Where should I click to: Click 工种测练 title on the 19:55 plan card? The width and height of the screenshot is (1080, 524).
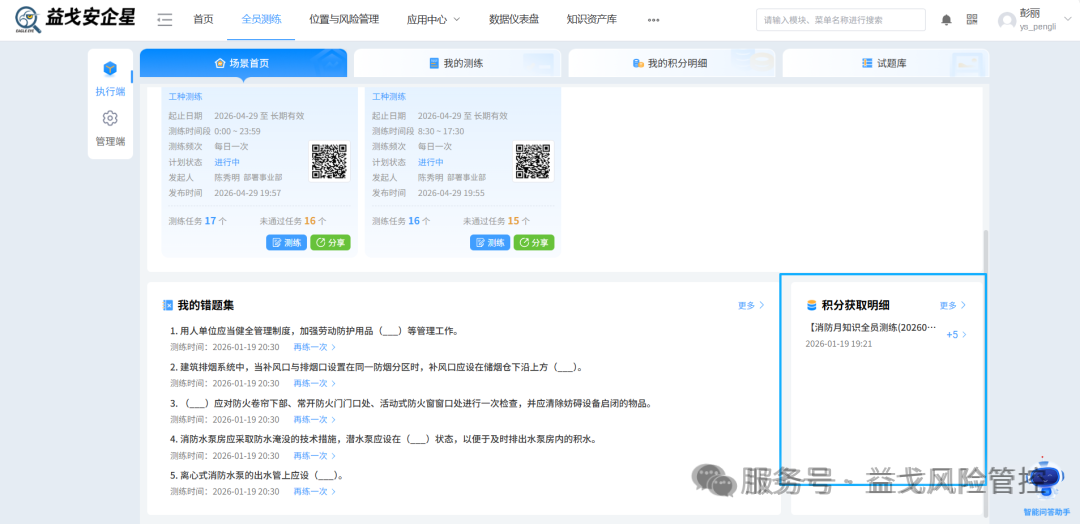(x=389, y=97)
